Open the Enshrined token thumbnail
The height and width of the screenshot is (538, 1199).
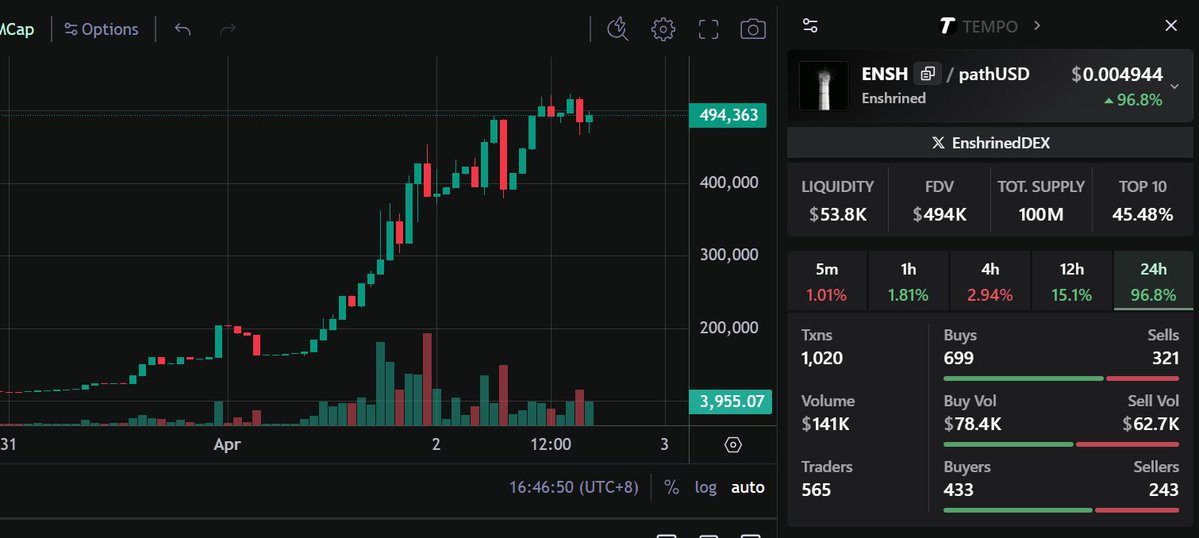click(x=824, y=86)
